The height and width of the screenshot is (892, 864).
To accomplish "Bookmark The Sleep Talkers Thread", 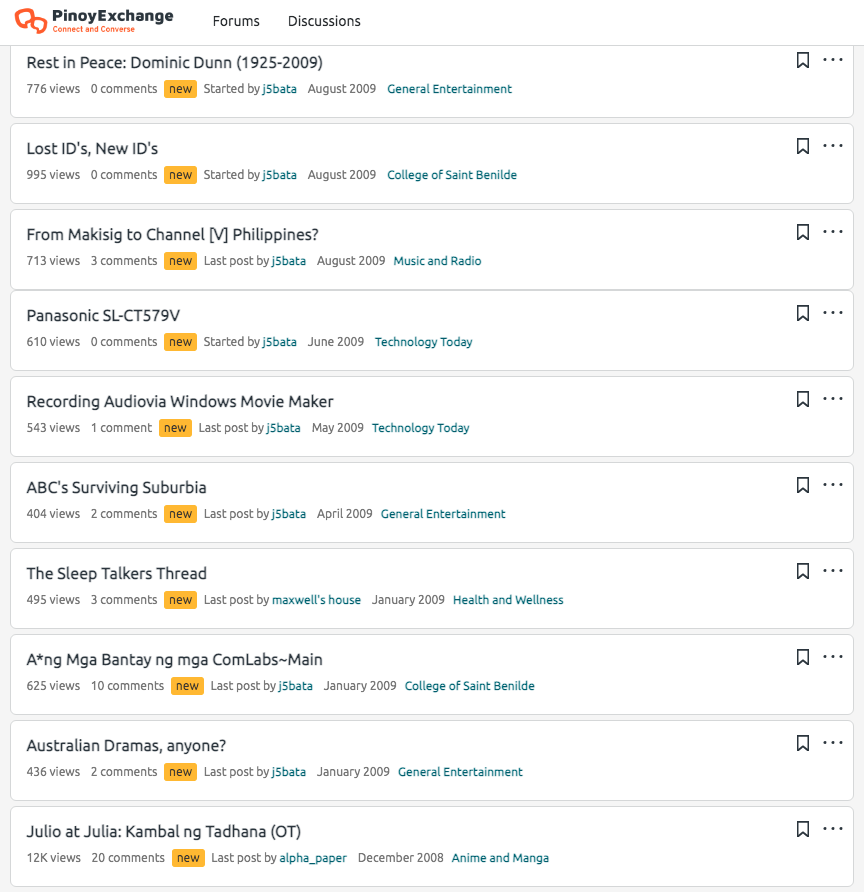I will click(803, 571).
